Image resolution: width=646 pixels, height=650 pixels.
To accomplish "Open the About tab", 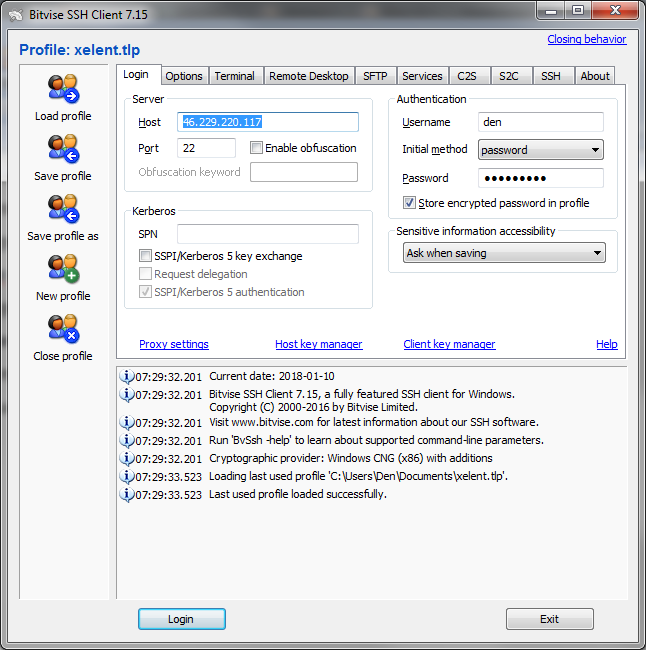I will click(595, 76).
